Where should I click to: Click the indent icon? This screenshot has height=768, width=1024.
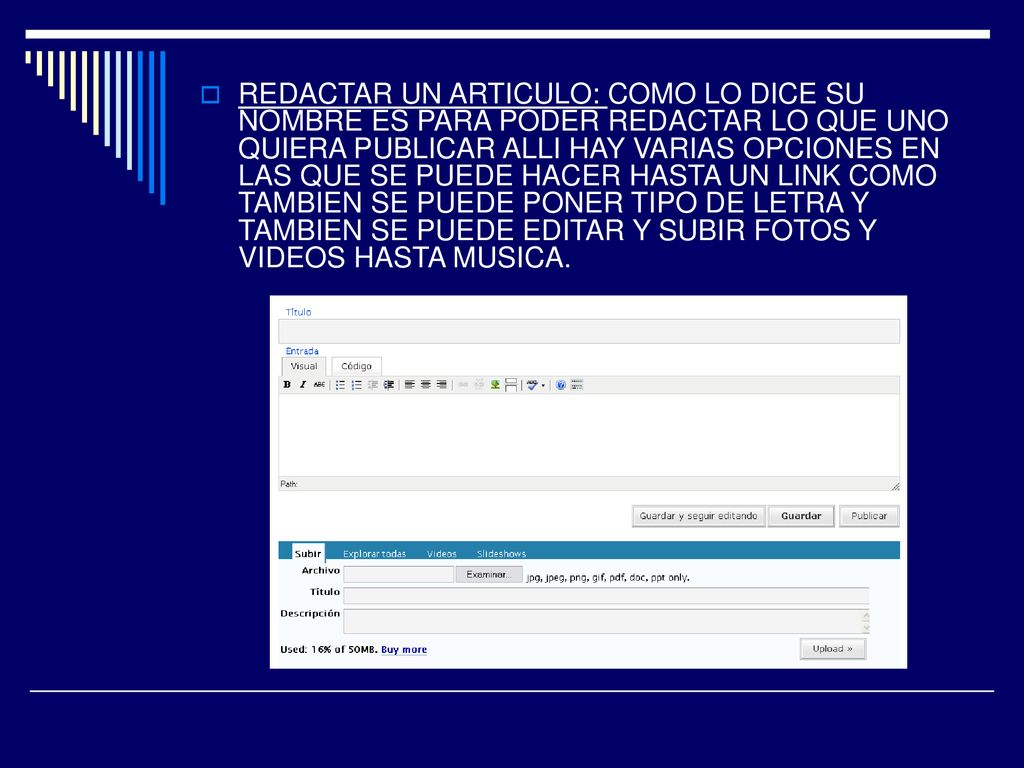pos(389,385)
